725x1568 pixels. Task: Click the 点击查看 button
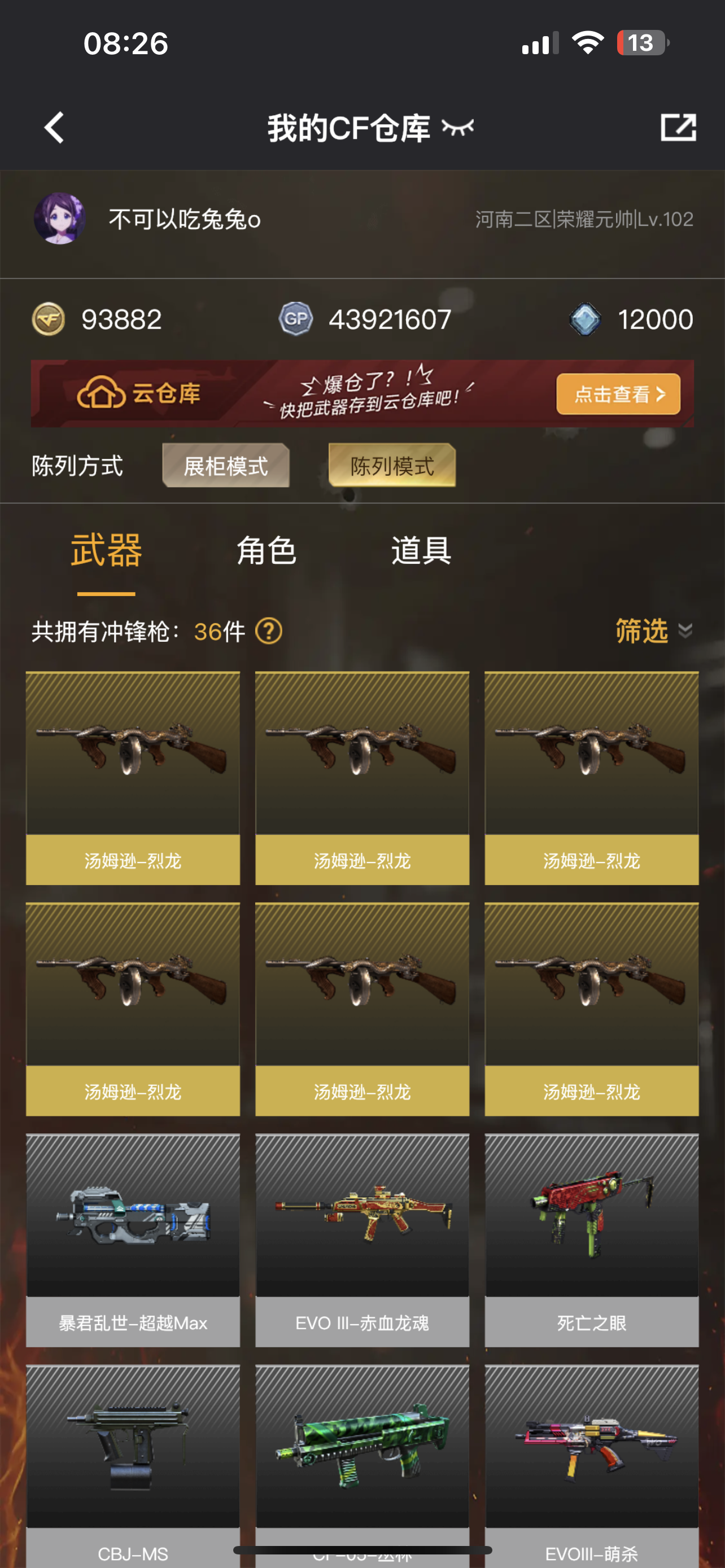coord(618,394)
